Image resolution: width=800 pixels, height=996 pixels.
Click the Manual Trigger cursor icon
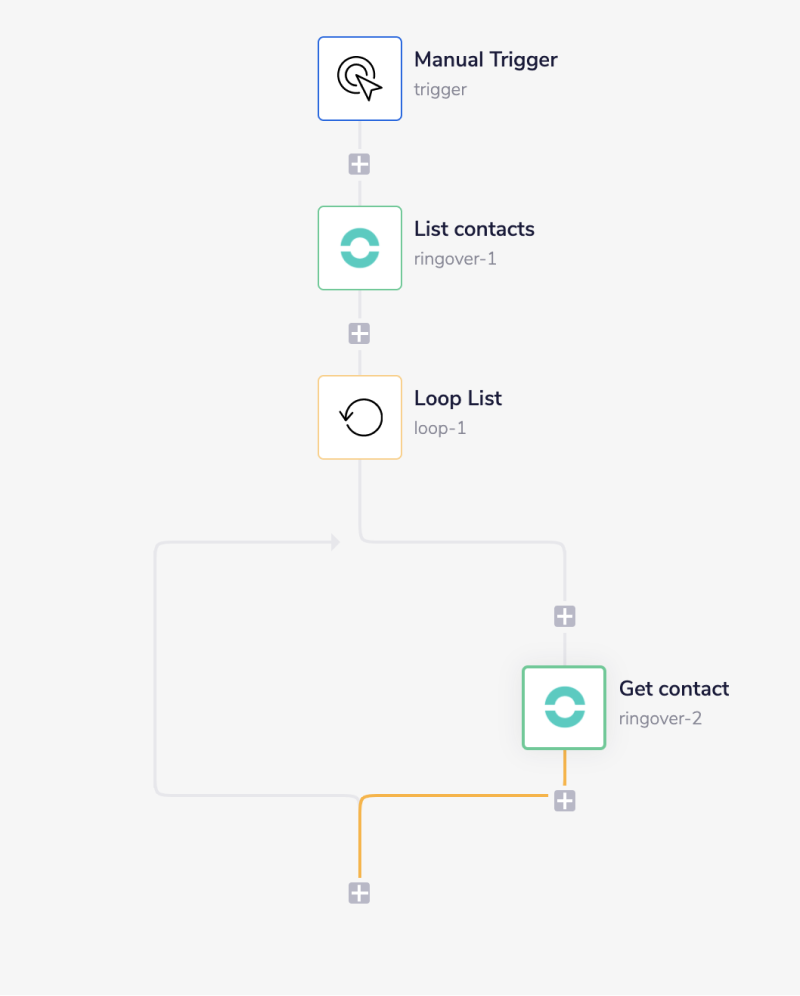(x=359, y=78)
